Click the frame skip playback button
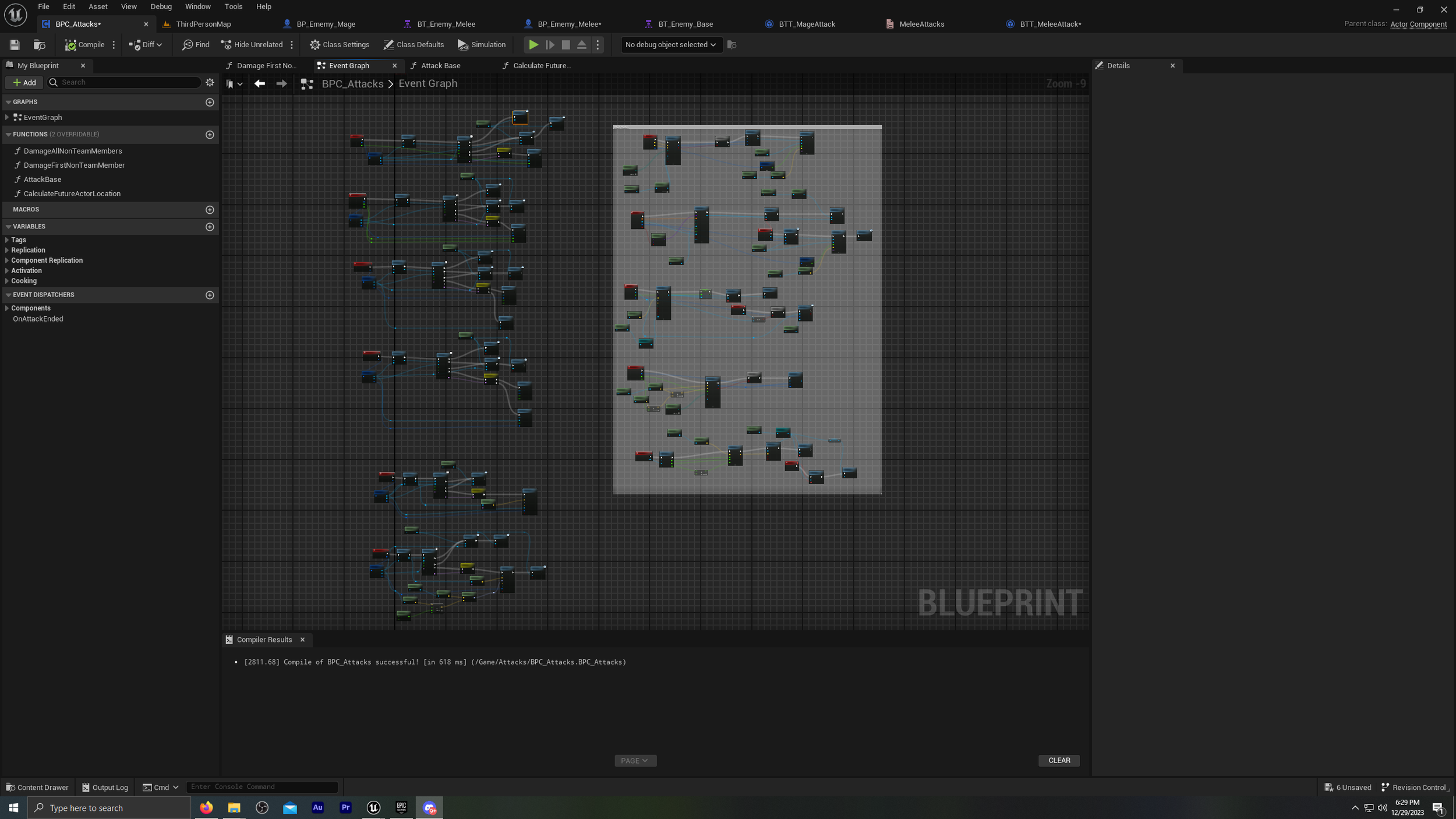The image size is (1456, 819). (550, 45)
